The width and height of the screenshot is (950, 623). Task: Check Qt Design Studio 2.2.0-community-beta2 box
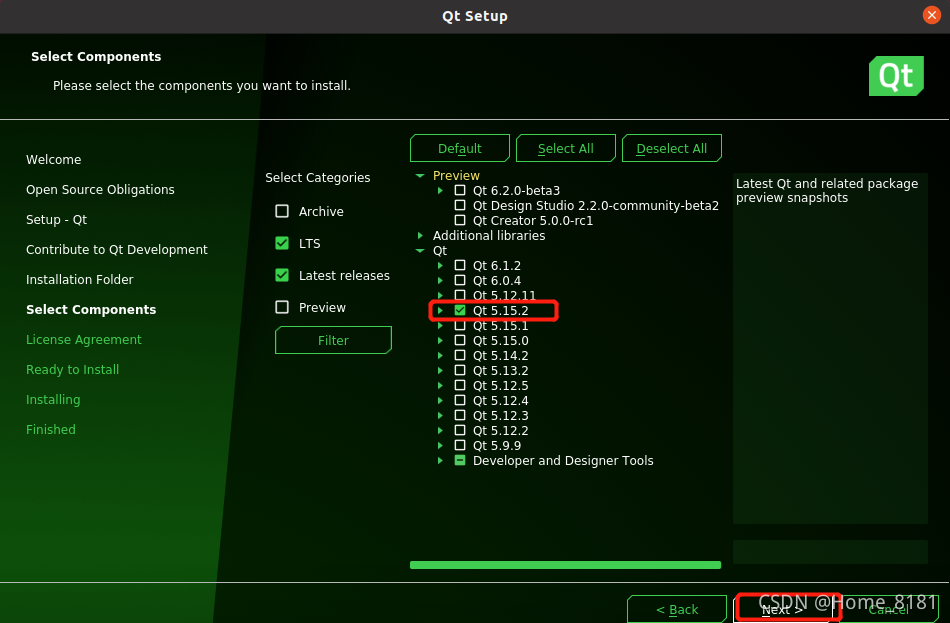click(x=460, y=205)
